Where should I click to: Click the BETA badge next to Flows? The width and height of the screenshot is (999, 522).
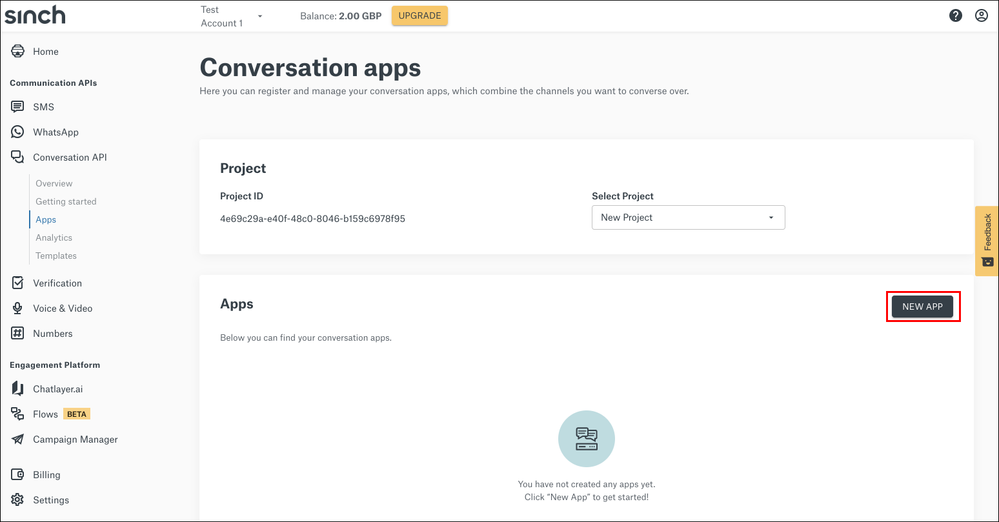76,414
